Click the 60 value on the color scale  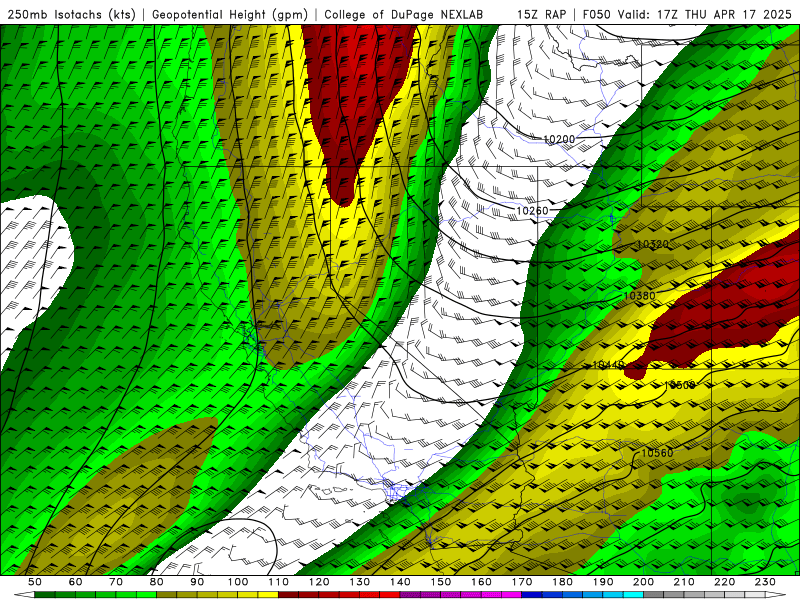pyautogui.click(x=76, y=582)
